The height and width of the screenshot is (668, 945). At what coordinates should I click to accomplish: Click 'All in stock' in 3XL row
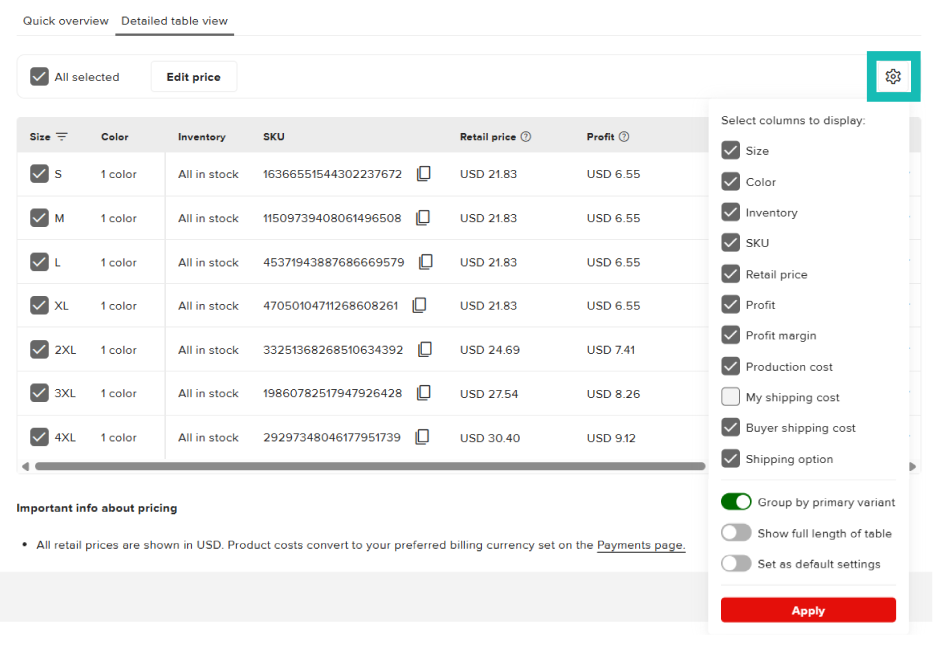click(208, 393)
